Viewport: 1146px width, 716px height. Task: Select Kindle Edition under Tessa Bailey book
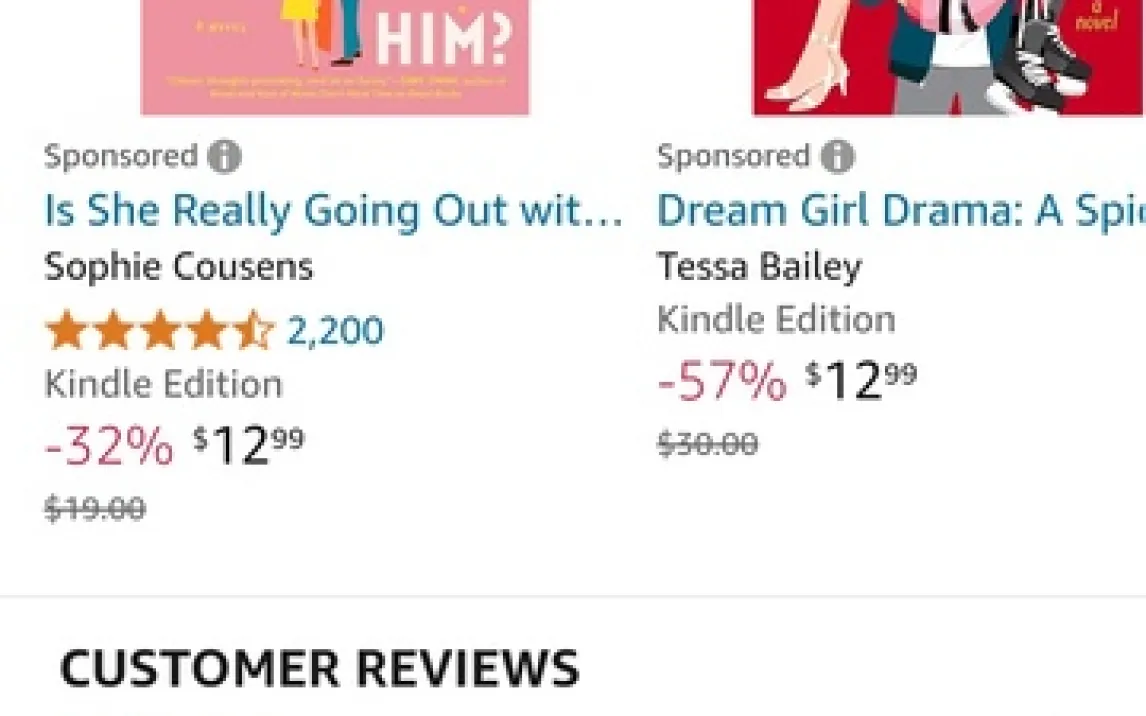click(x=776, y=320)
